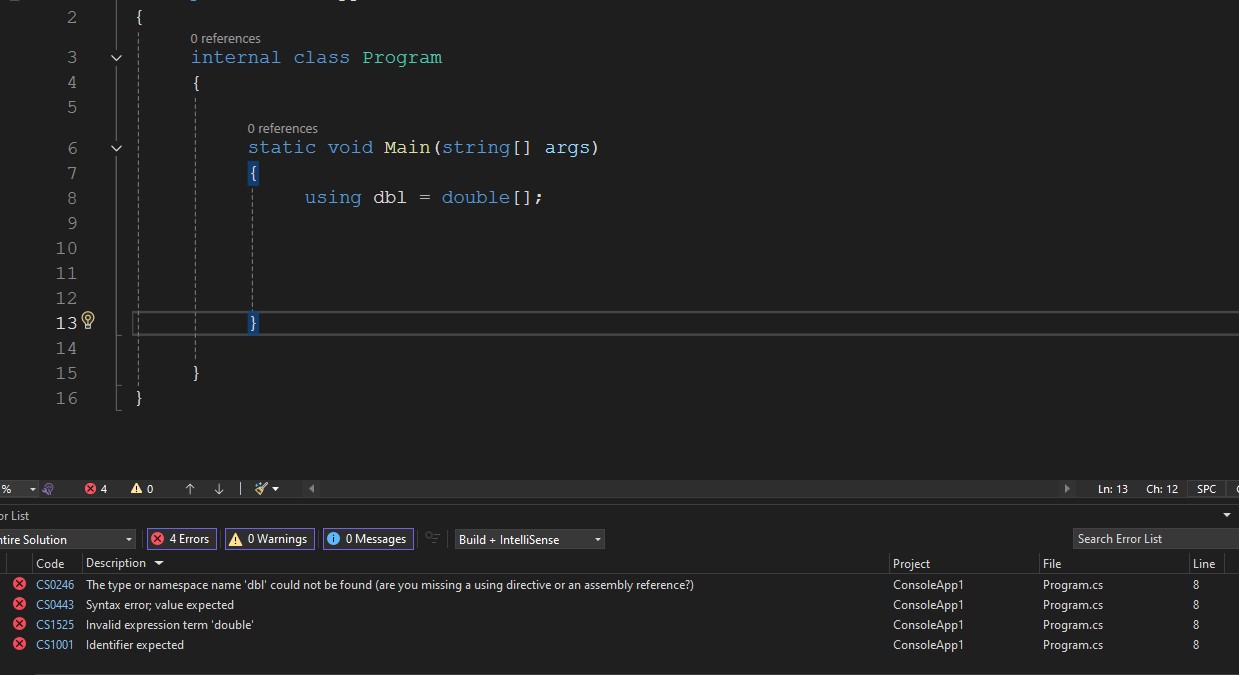Click line number 10 in the gutter
Viewport: 1239px width, 675px height.
click(66, 248)
